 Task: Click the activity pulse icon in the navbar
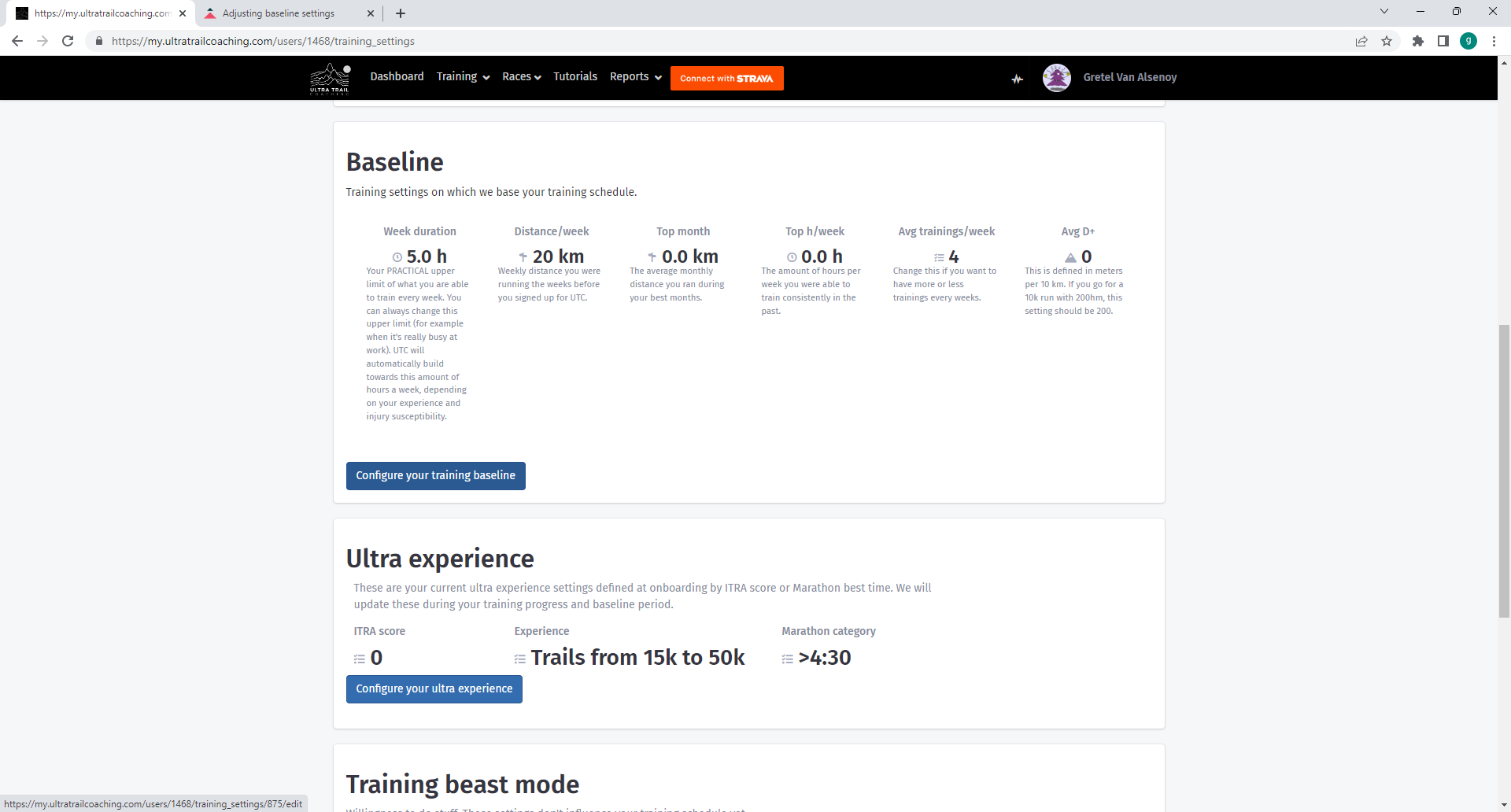coord(1017,79)
